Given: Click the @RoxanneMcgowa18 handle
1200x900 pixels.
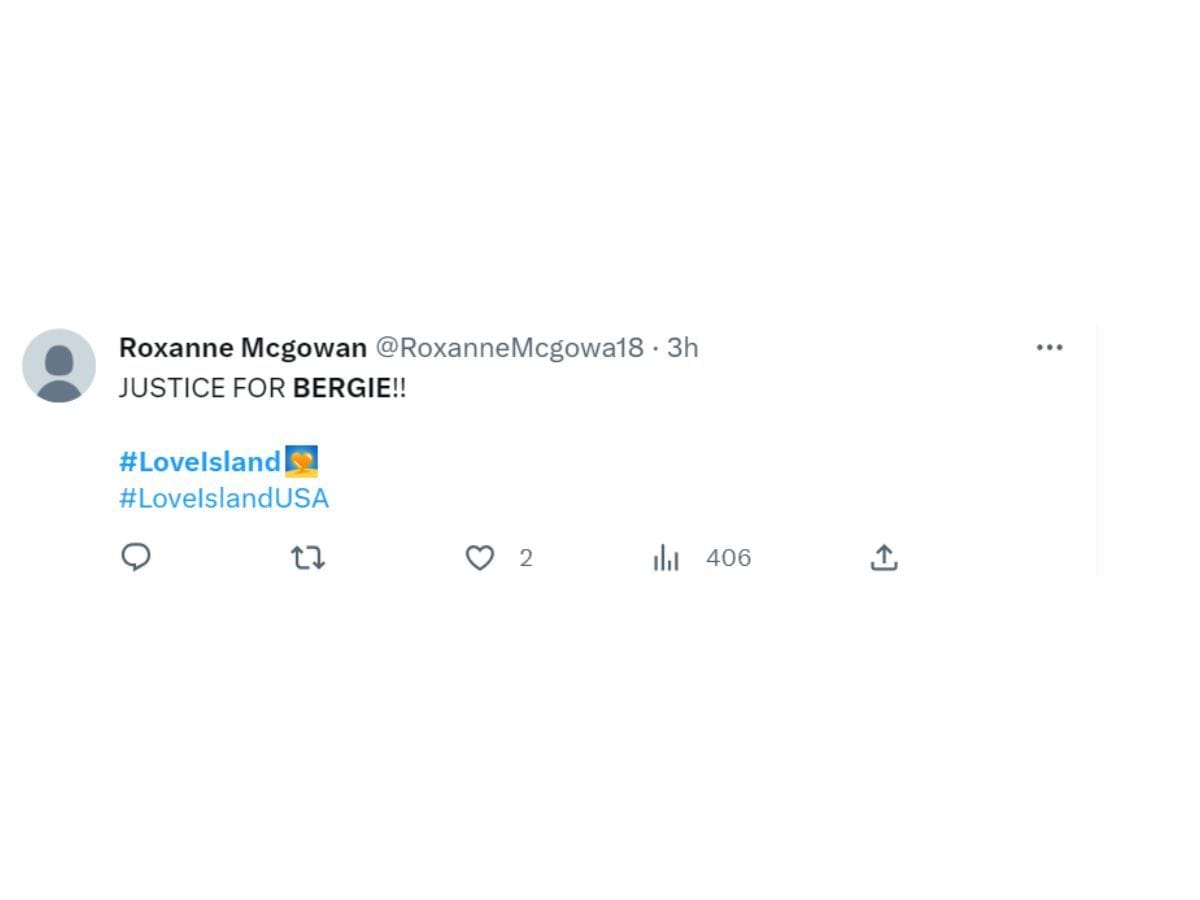Looking at the screenshot, I should click(x=508, y=347).
